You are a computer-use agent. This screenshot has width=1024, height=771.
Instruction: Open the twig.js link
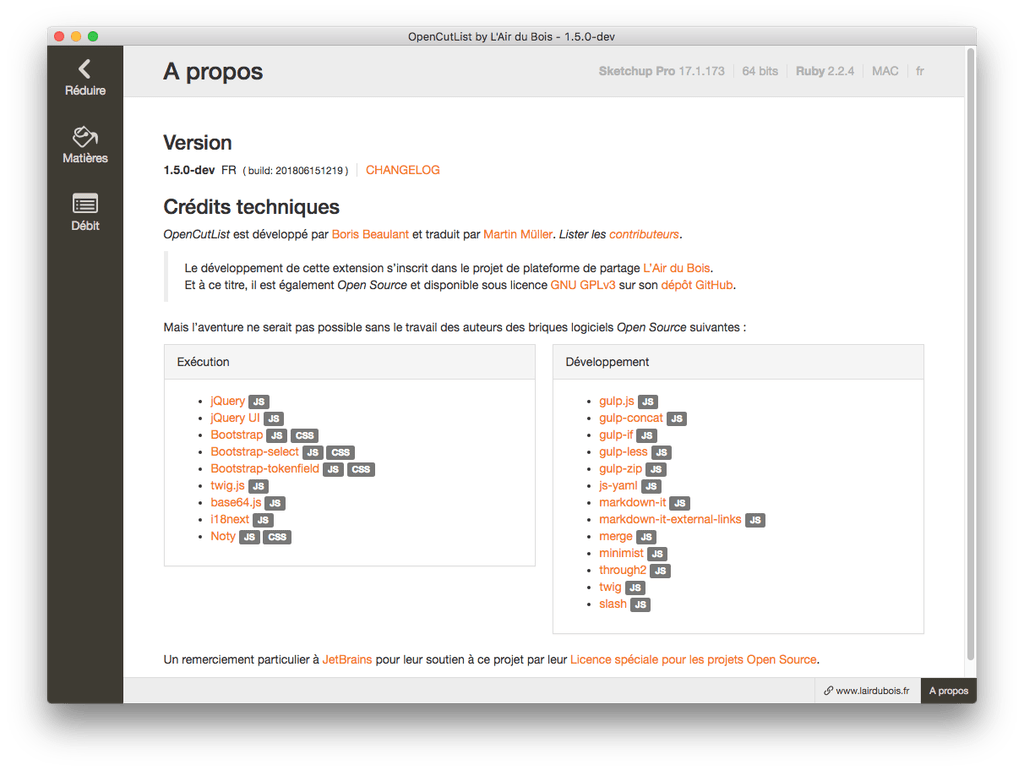pyautogui.click(x=227, y=486)
